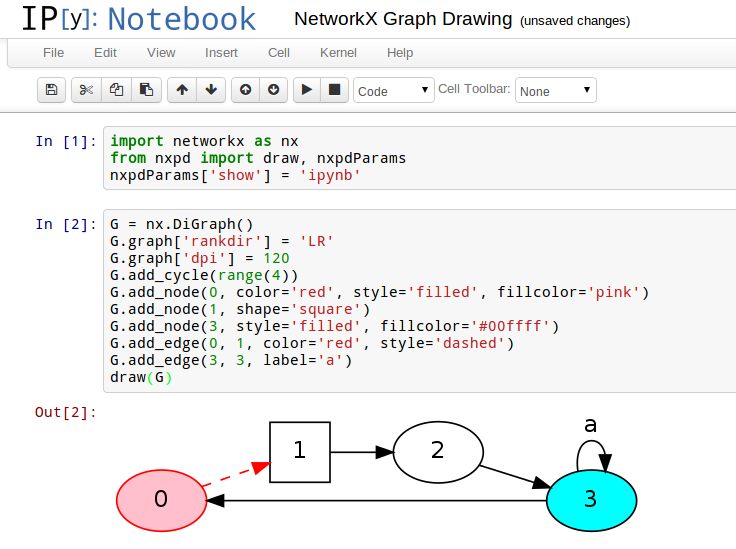Select the cyan node 3 in the graph output
736x549 pixels.
click(x=591, y=498)
